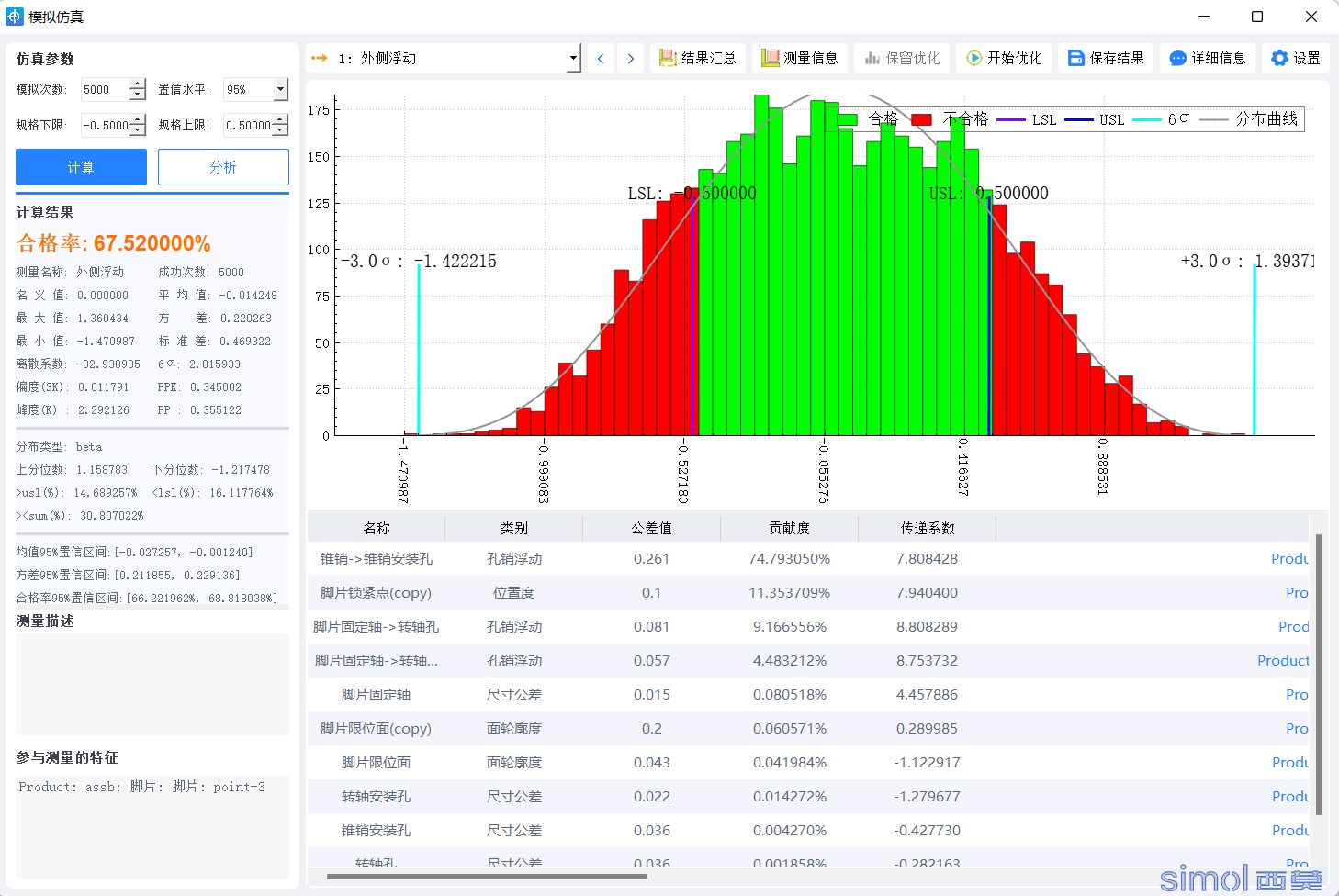Click the USL legend entry
This screenshot has height=896, width=1339.
coord(1095,119)
